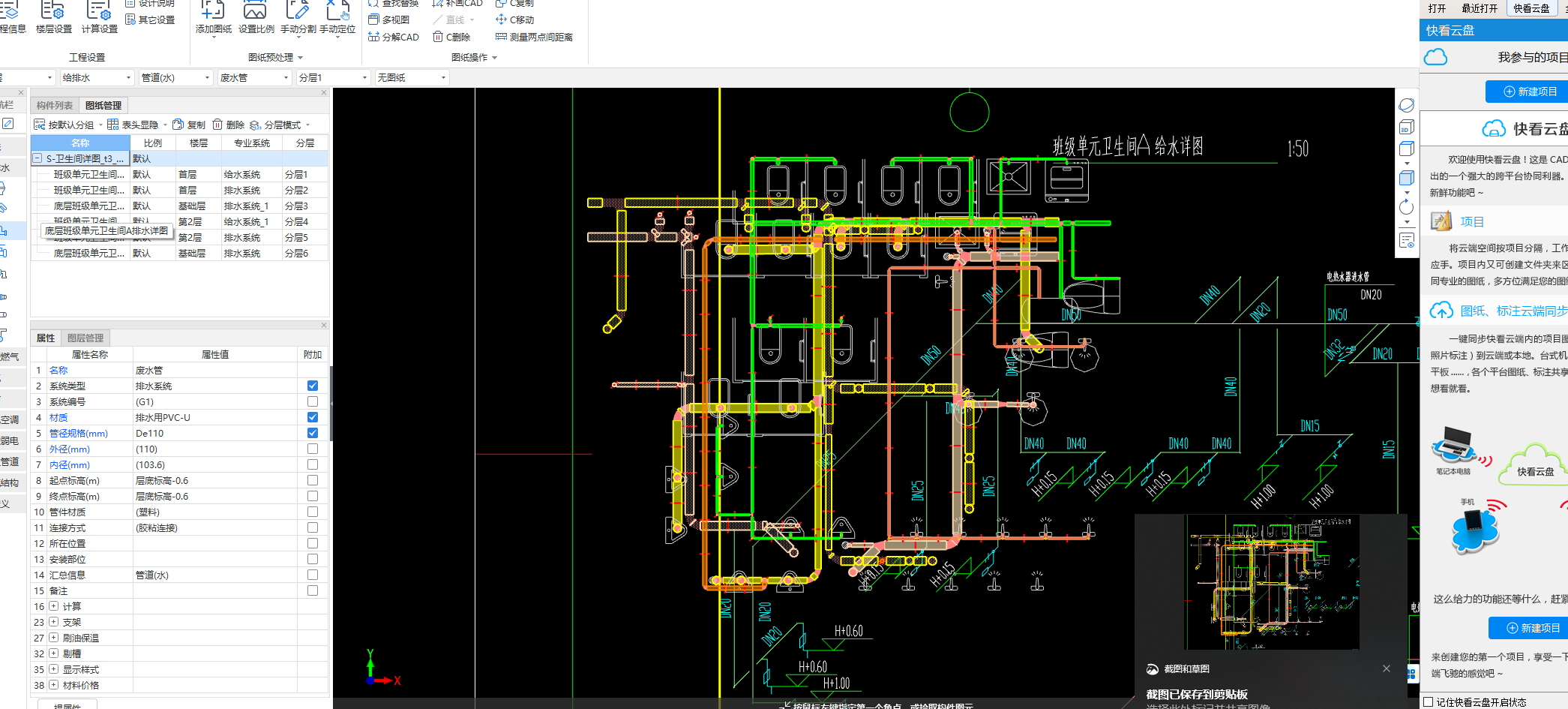Switch to 构件列表 tab
This screenshot has width=1568, height=709.
[x=55, y=106]
